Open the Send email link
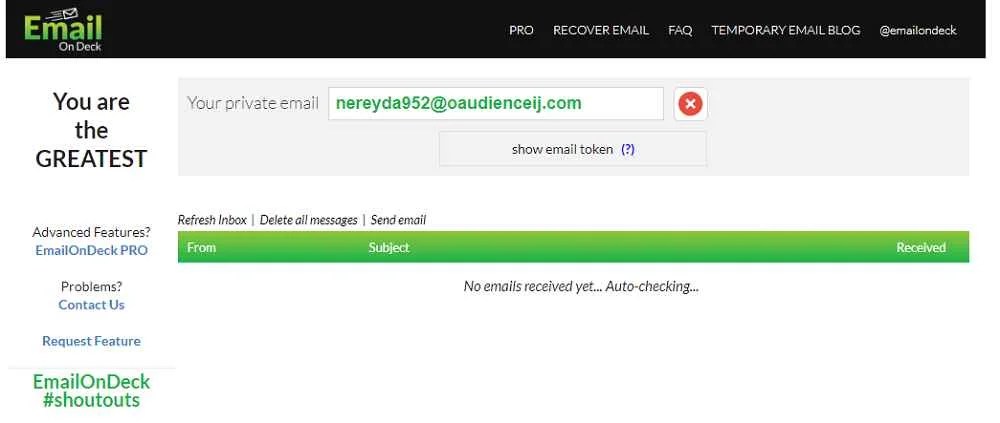Viewport: 1000px width, 423px height. 398,220
